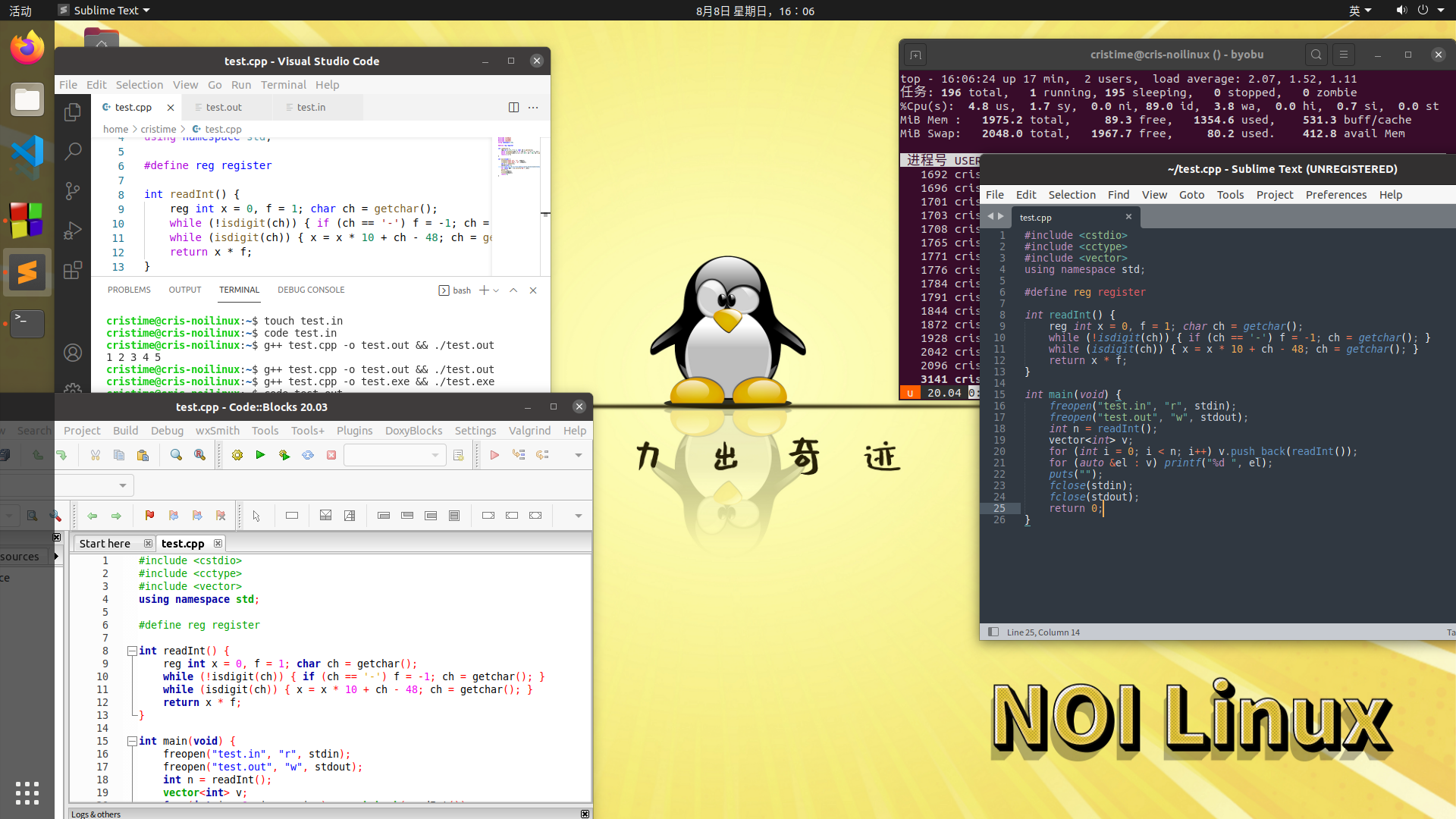Open input source 英 dropdown
Screen dimensions: 1456x819
click(1360, 11)
